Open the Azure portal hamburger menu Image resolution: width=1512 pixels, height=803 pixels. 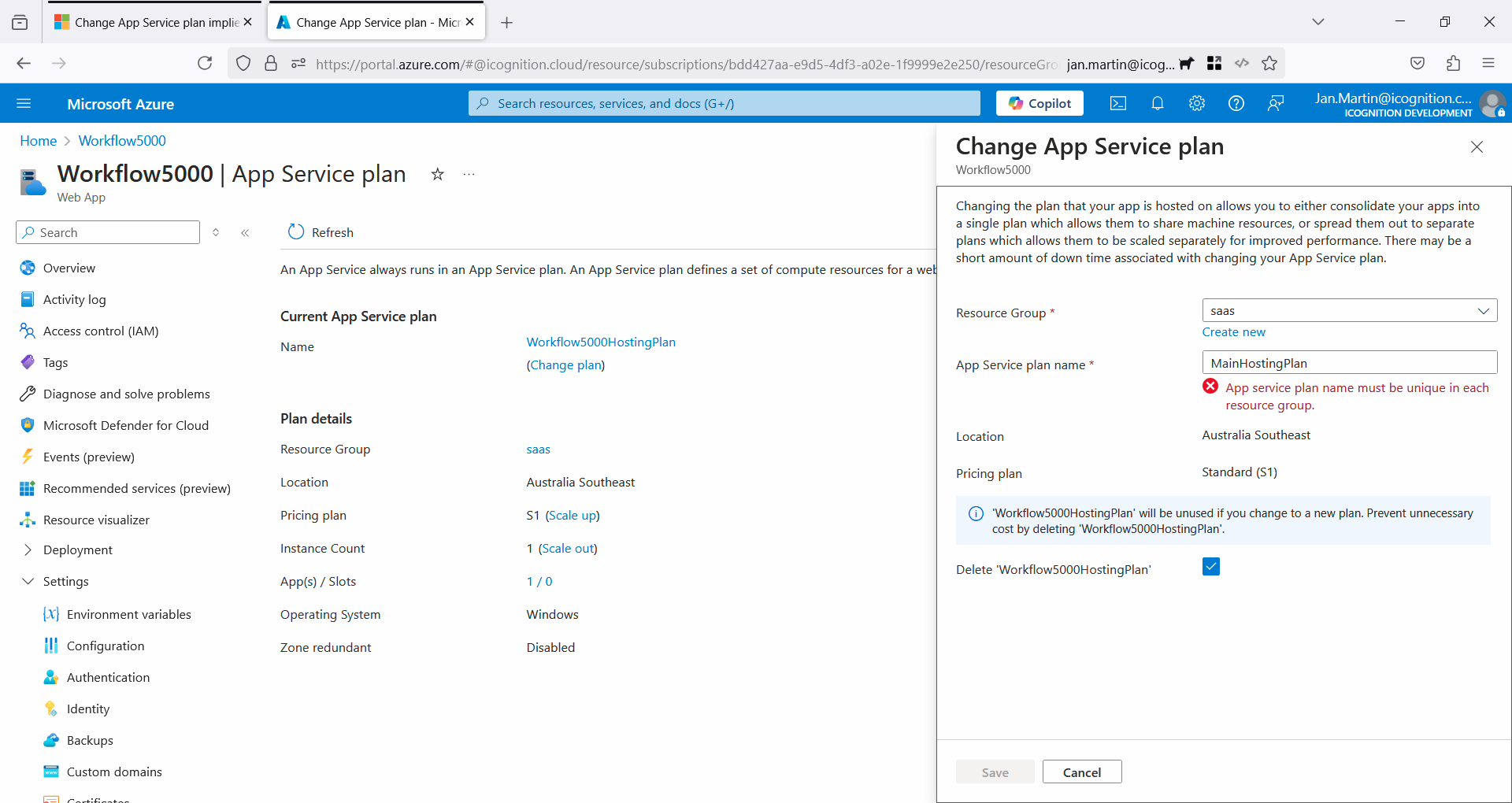point(24,103)
